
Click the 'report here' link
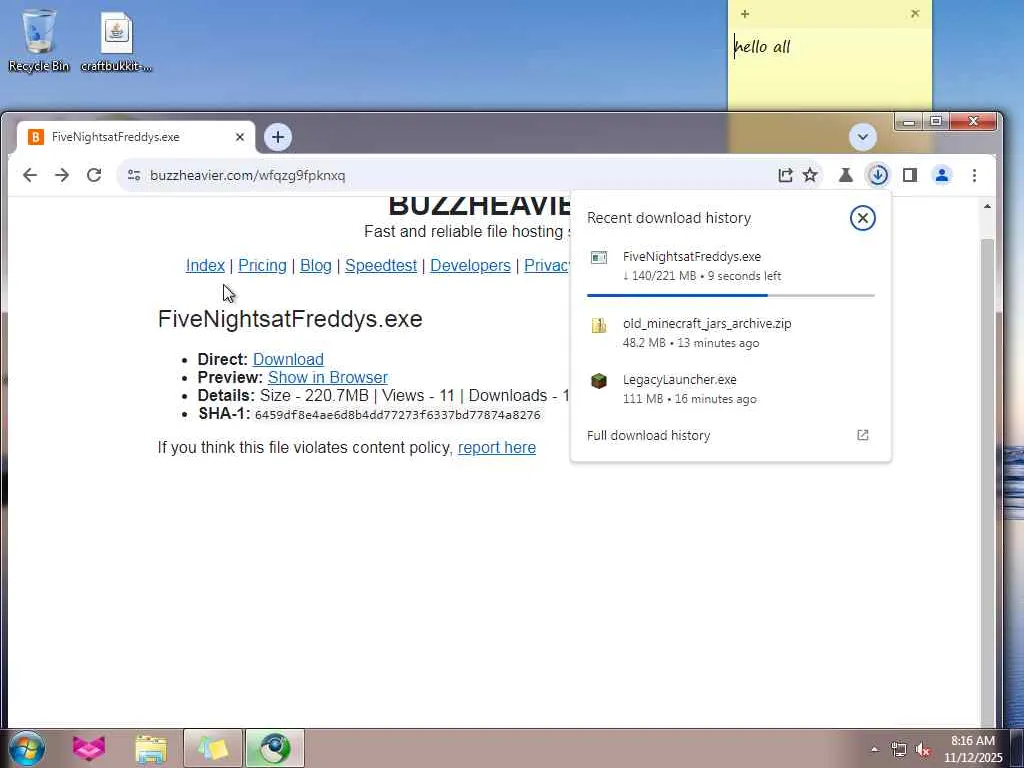tap(497, 447)
